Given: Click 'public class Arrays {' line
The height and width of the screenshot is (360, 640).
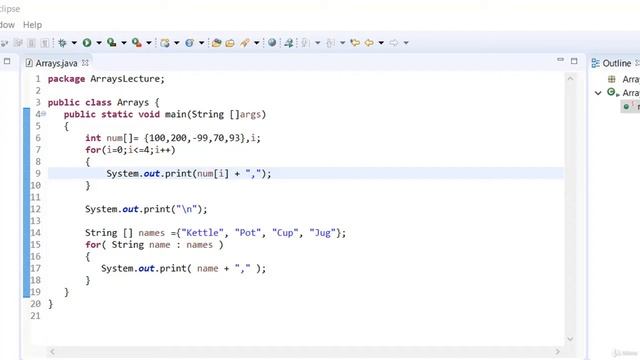Looking at the screenshot, I should coord(103,102).
